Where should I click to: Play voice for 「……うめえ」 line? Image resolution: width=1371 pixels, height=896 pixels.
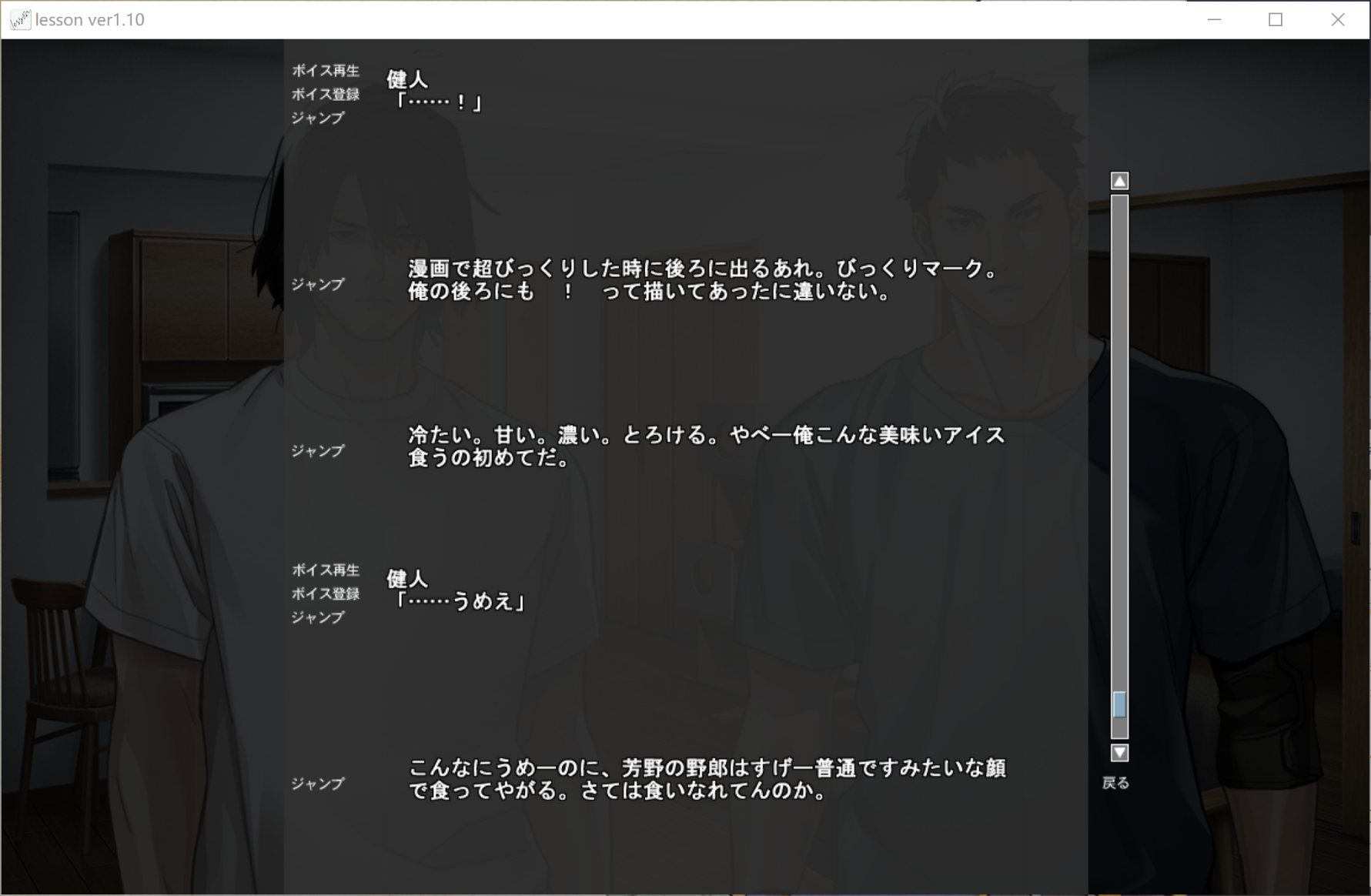tap(325, 570)
